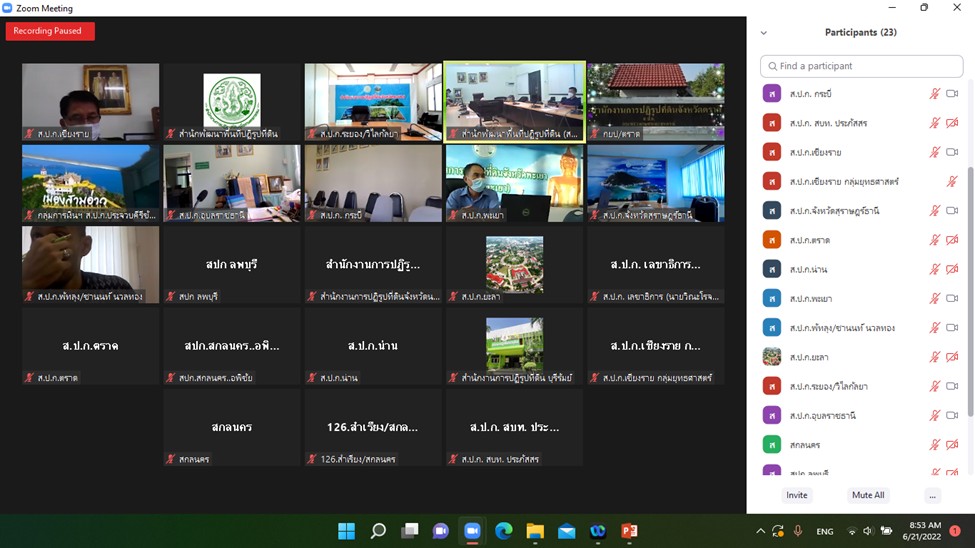Toggle microphone for ส.ป.ก. กระบี่ participant
Viewport: 975px width, 548px height.
coord(935,94)
